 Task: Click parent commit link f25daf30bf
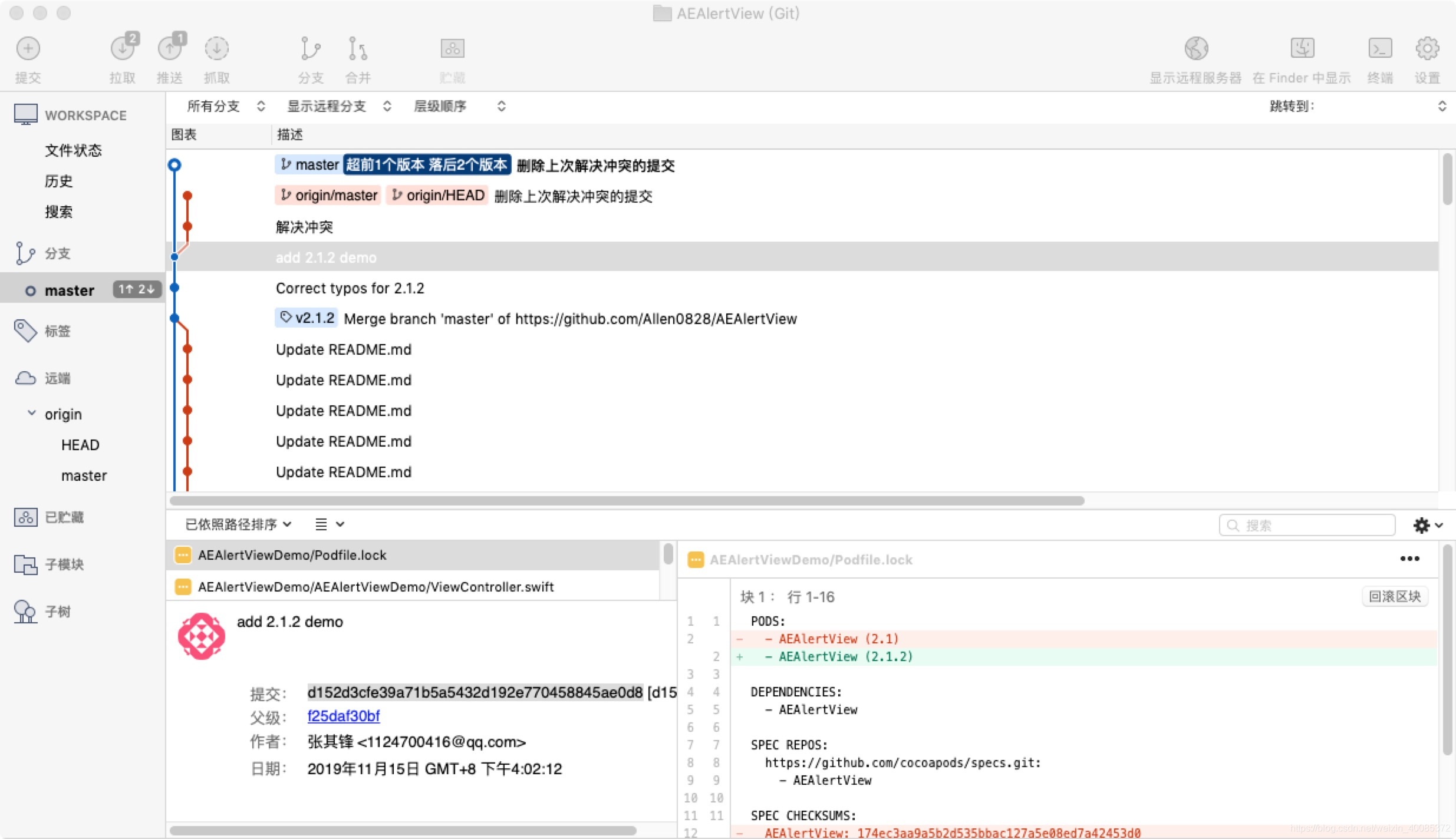[x=343, y=716]
